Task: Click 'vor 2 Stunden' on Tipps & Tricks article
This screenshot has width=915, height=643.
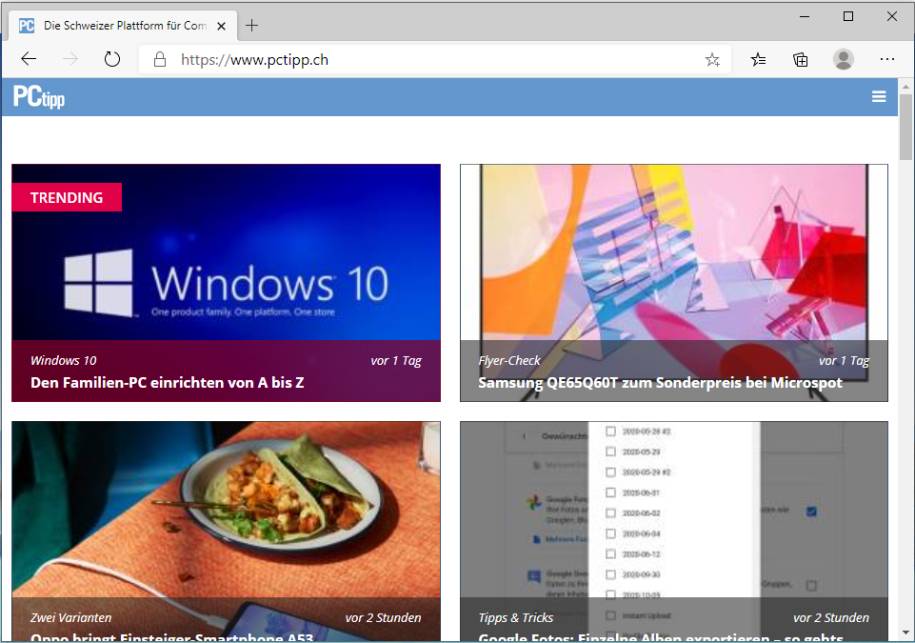Action: [831, 617]
